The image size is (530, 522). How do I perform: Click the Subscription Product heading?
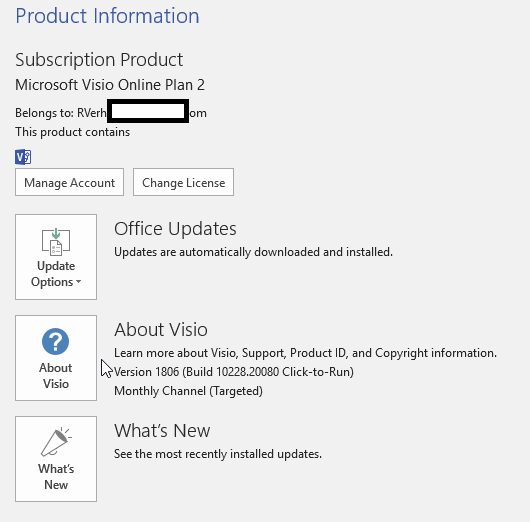(99, 60)
